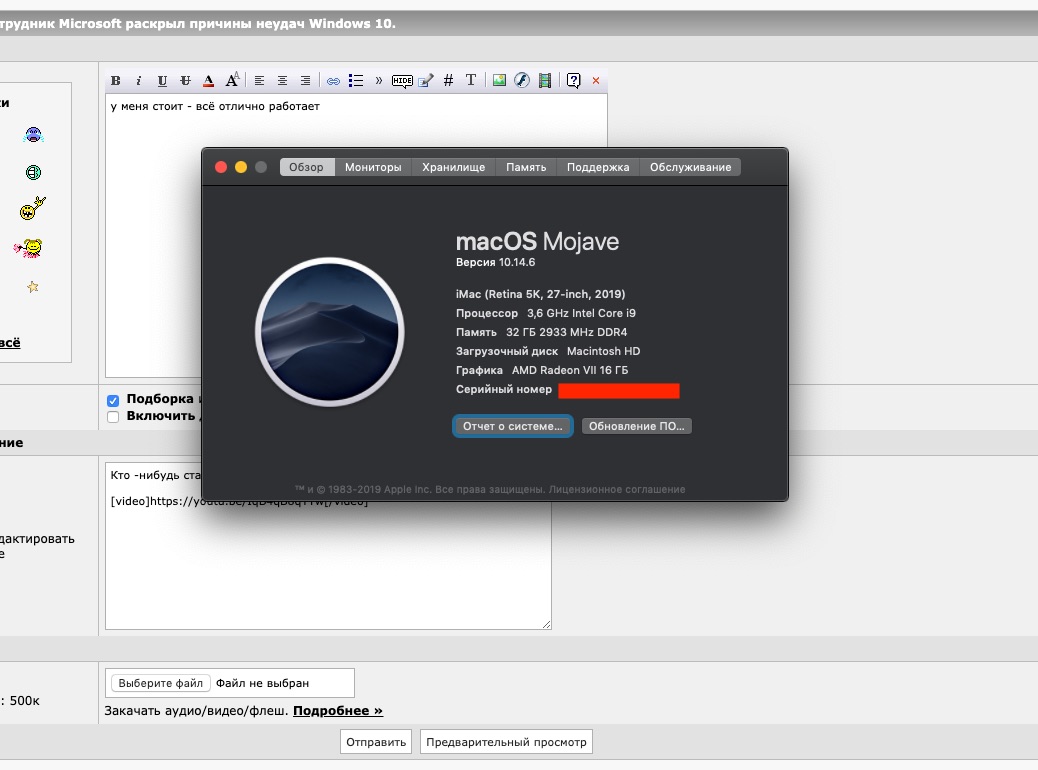Insert the yellow smiley with wand
The width and height of the screenshot is (1038, 770).
(32, 209)
